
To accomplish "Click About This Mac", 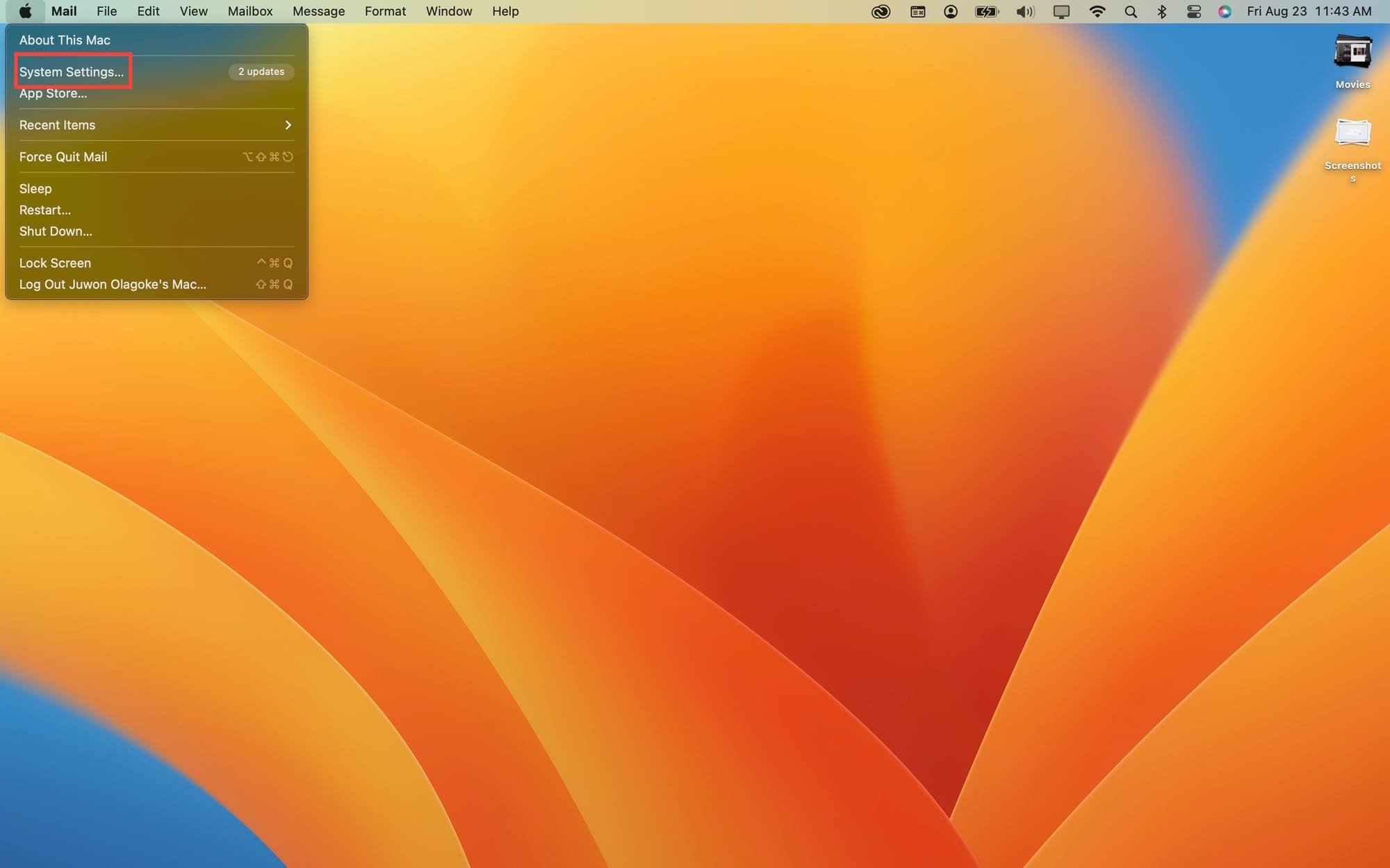I will [65, 40].
